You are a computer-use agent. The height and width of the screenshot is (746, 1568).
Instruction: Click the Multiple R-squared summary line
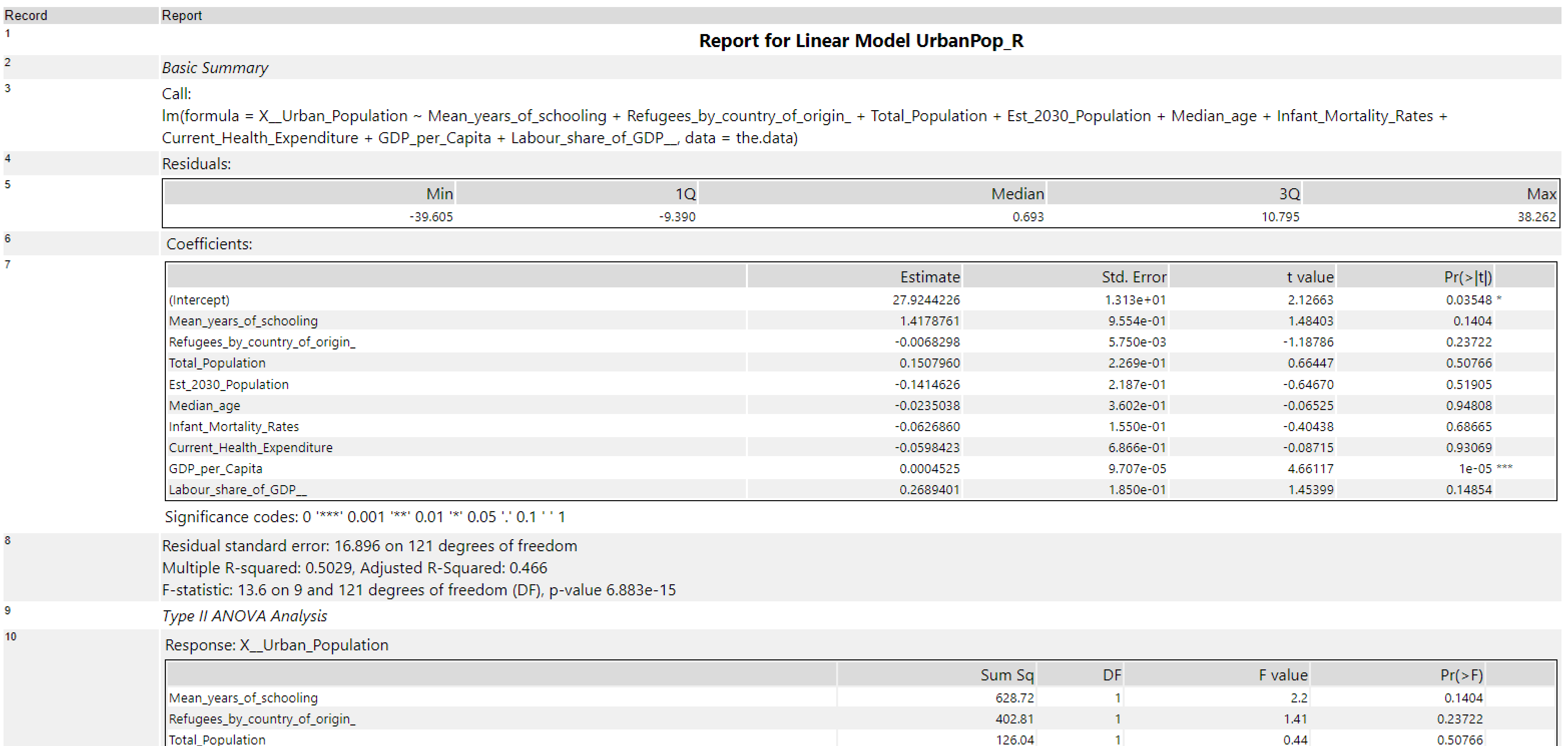[x=354, y=568]
